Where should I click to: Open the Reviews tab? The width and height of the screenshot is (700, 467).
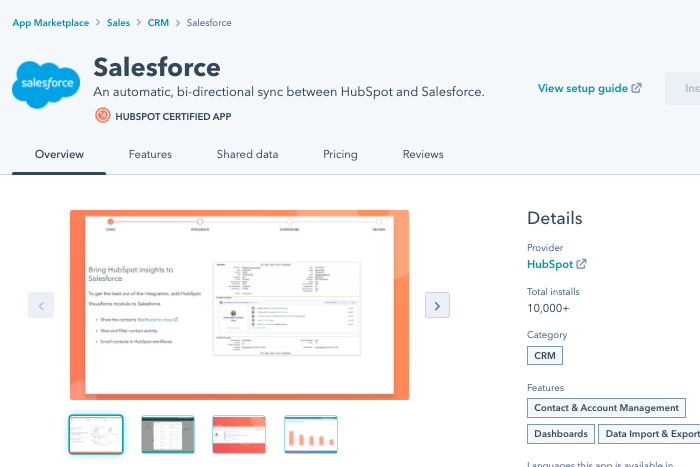[423, 154]
